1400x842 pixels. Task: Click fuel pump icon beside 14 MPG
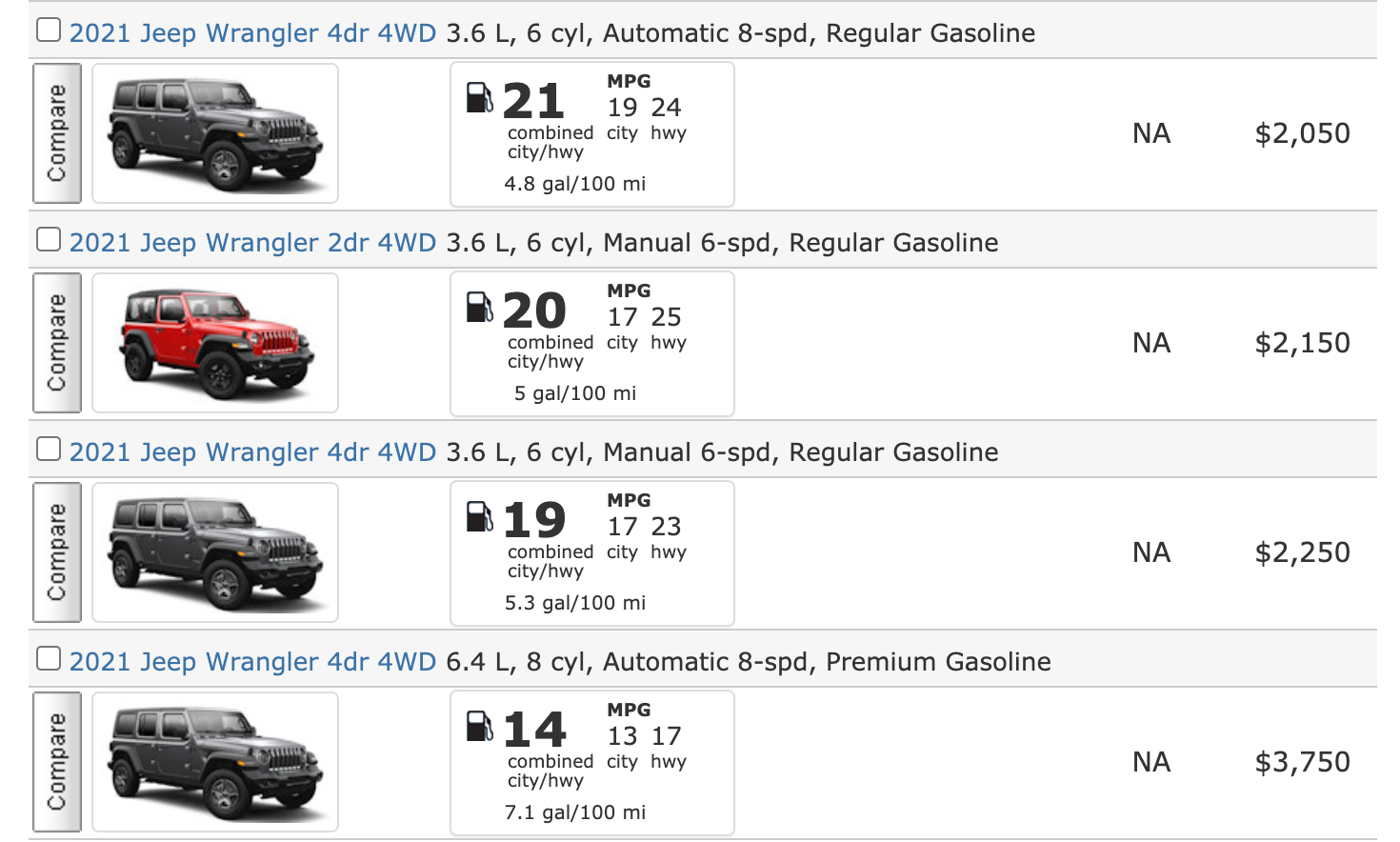(479, 727)
